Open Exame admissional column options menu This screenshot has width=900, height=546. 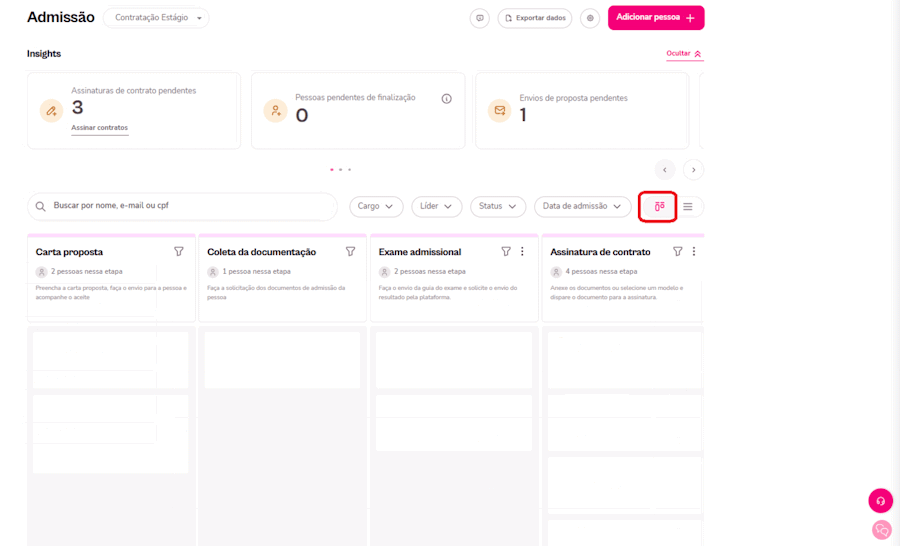tap(522, 251)
